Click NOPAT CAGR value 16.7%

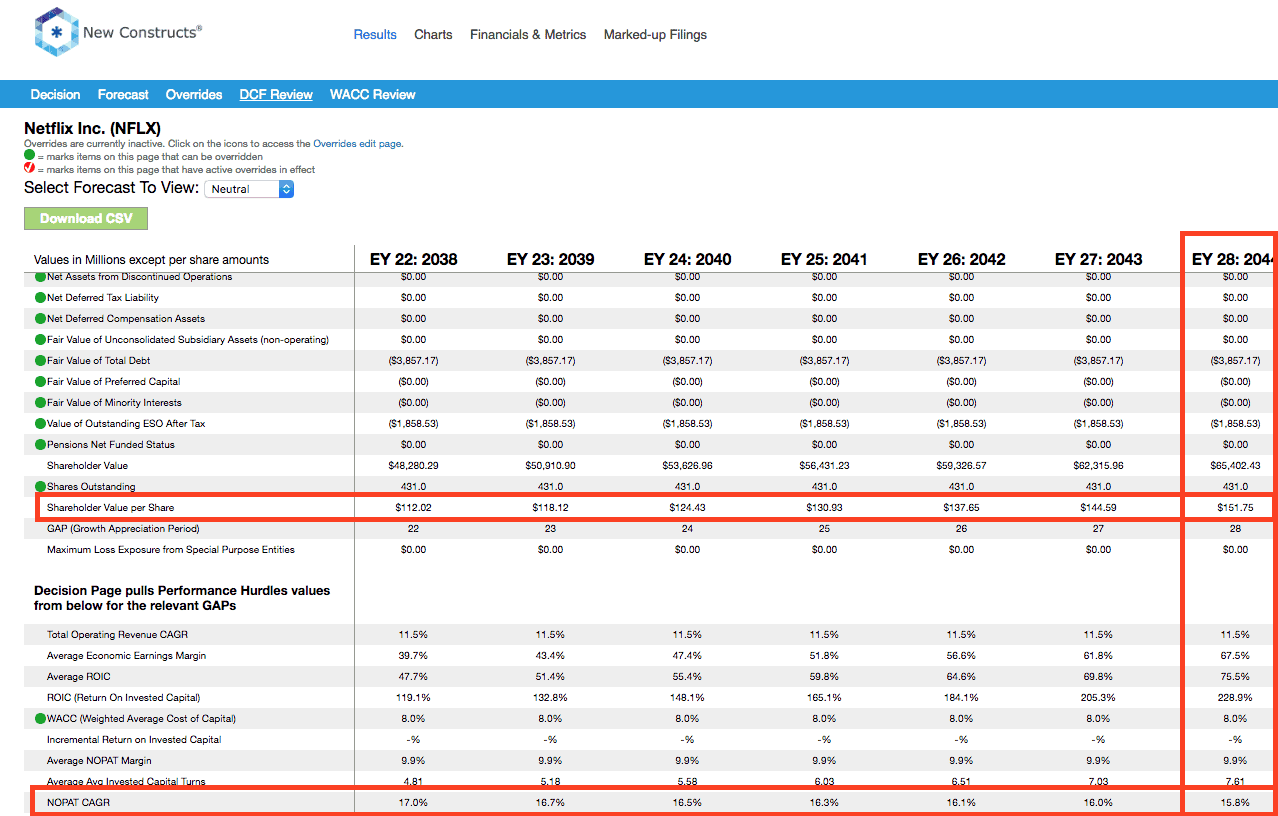(550, 803)
